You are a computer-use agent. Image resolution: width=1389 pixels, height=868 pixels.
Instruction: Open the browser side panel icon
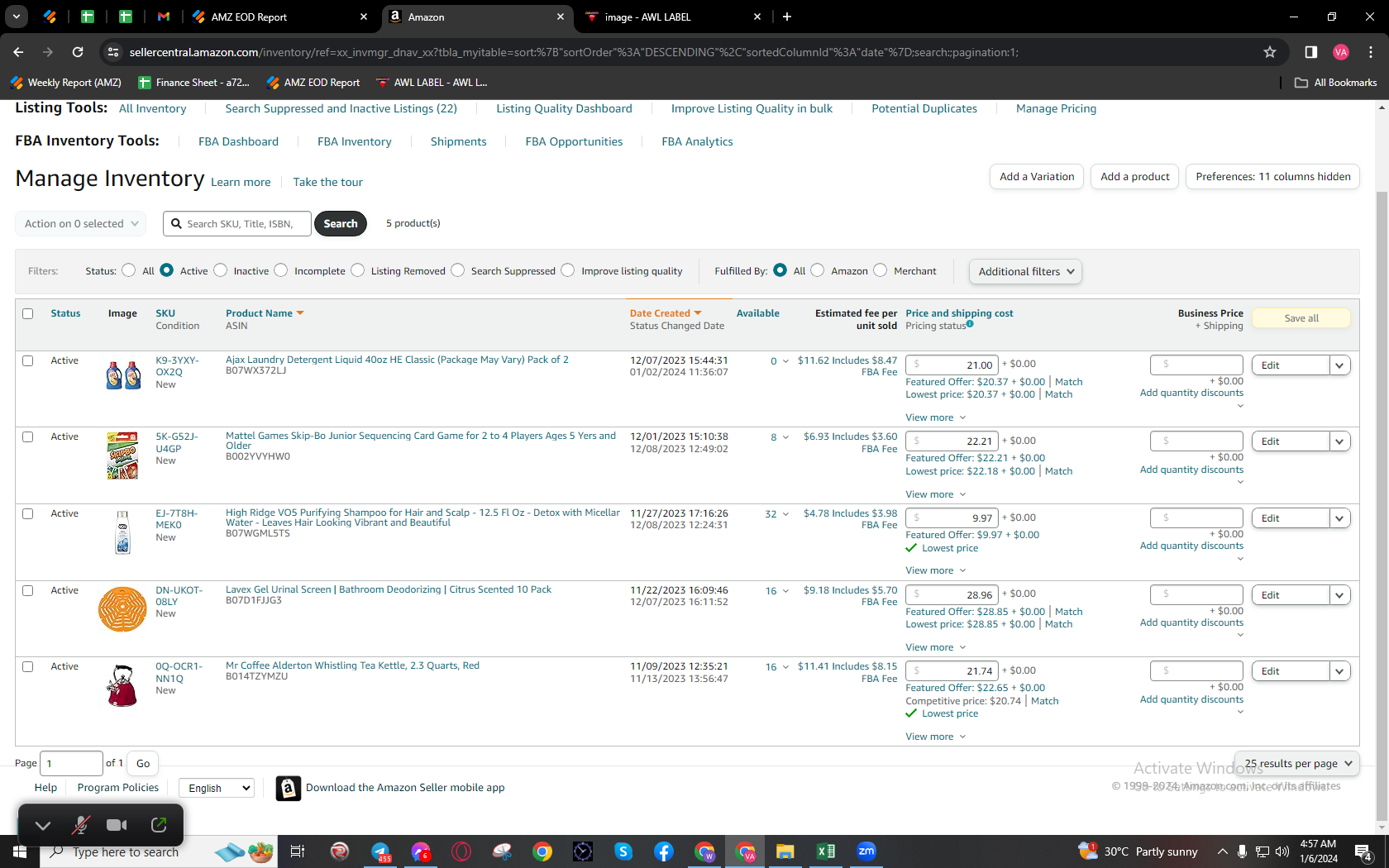[x=1310, y=52]
